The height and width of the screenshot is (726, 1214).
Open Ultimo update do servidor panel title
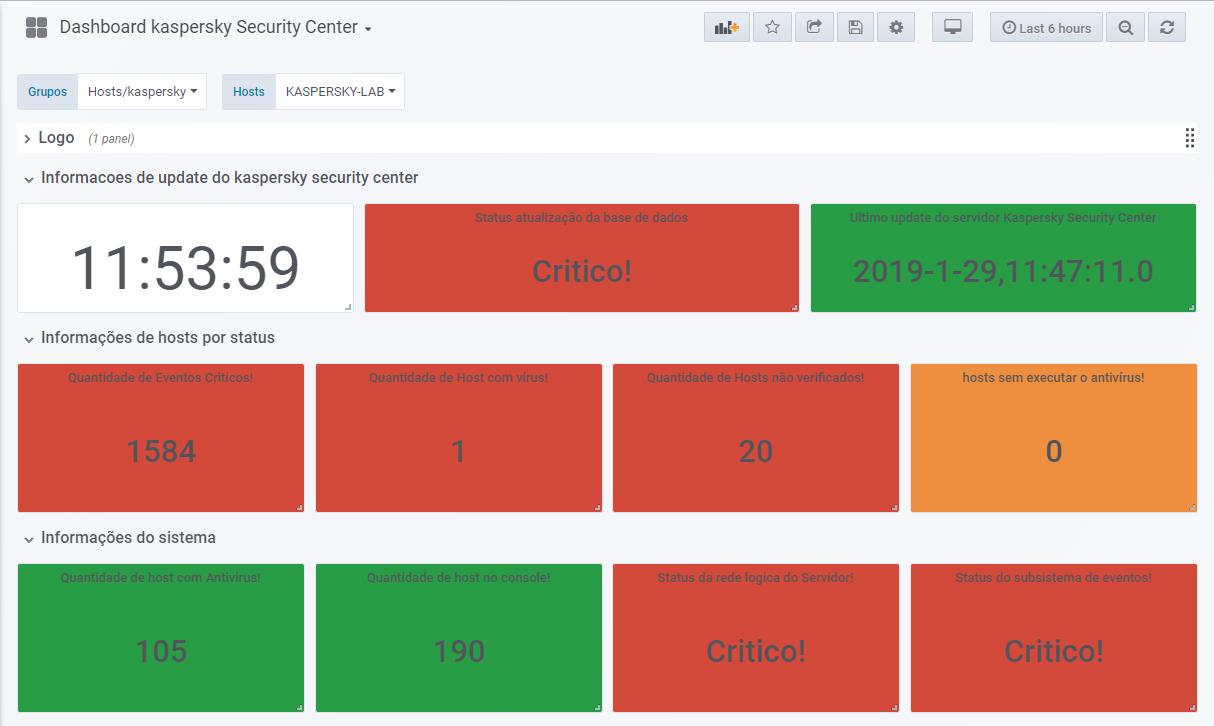pyautogui.click(x=1003, y=217)
